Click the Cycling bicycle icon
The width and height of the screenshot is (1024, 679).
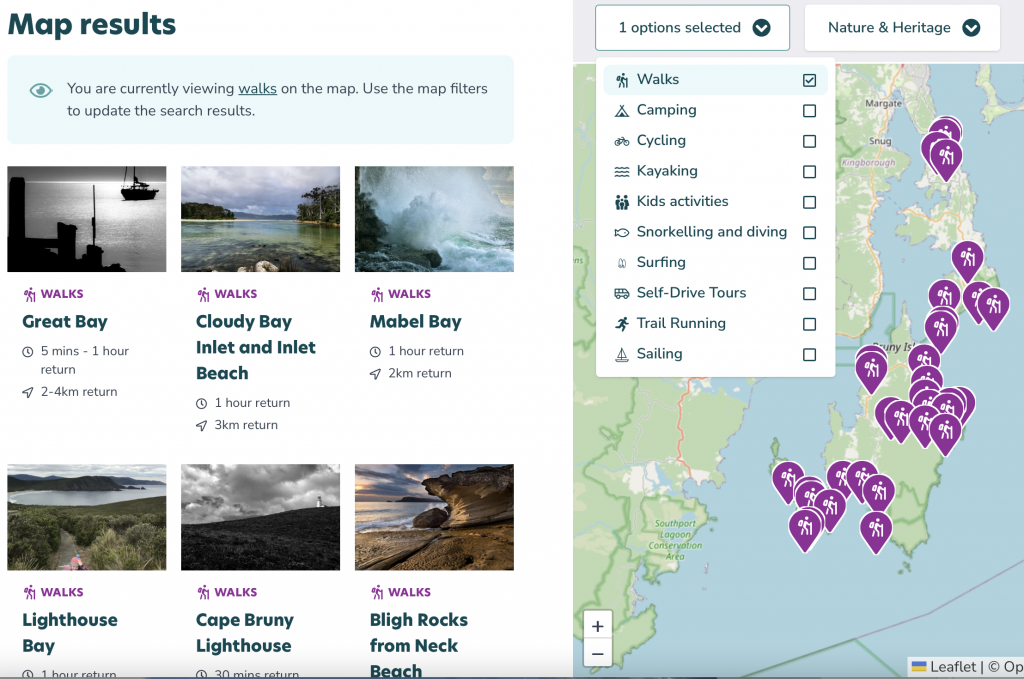pos(620,140)
